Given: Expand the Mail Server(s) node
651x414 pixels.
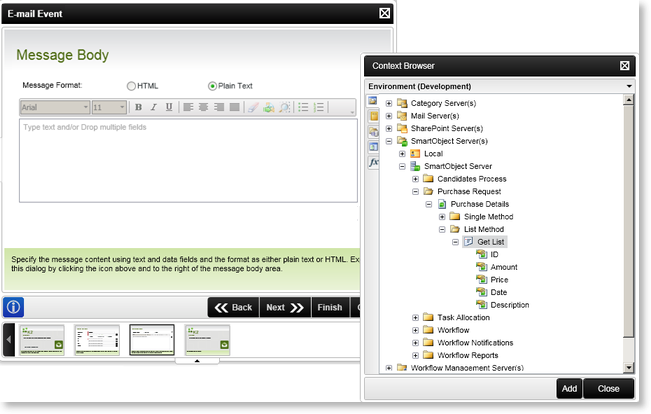Looking at the screenshot, I should pyautogui.click(x=389, y=116).
